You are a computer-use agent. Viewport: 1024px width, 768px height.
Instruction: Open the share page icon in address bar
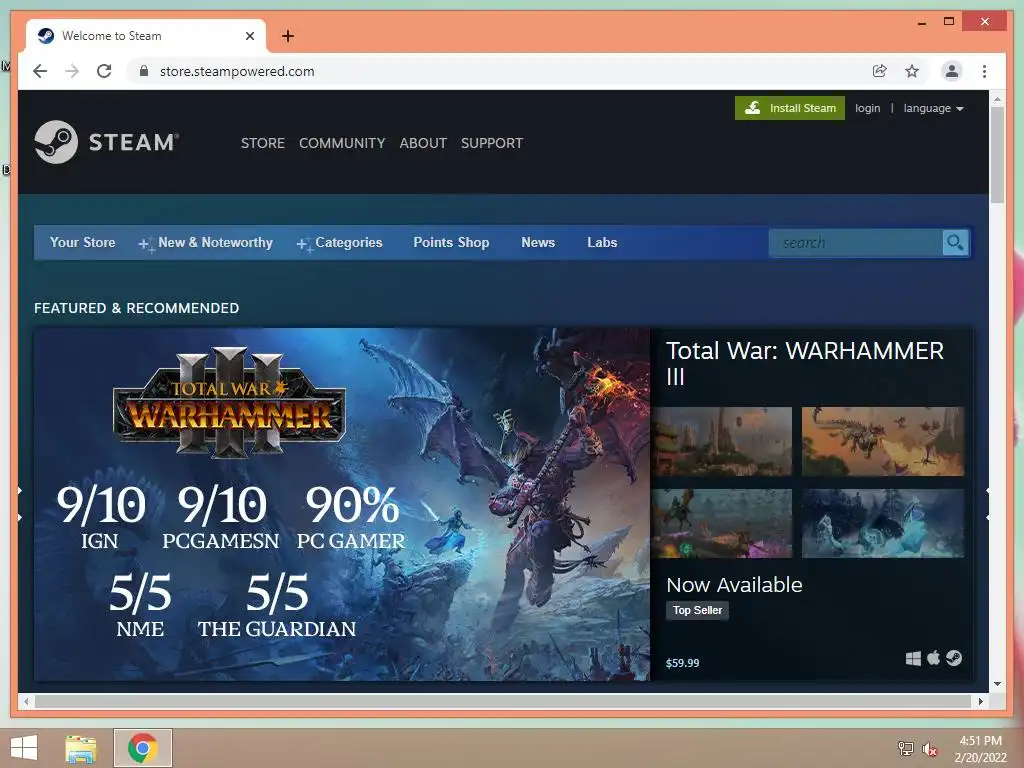tap(880, 71)
